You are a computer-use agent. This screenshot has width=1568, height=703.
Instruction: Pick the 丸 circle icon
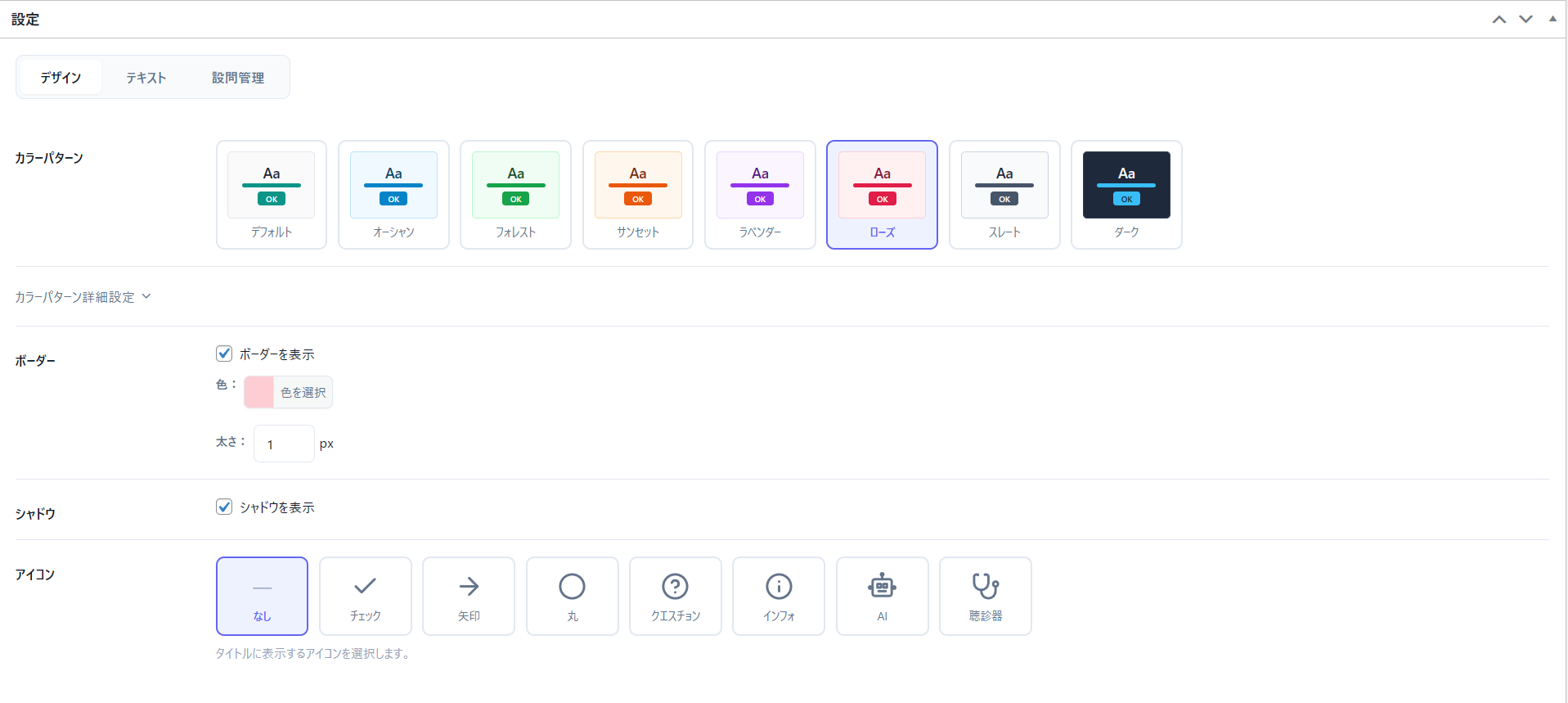tap(572, 596)
